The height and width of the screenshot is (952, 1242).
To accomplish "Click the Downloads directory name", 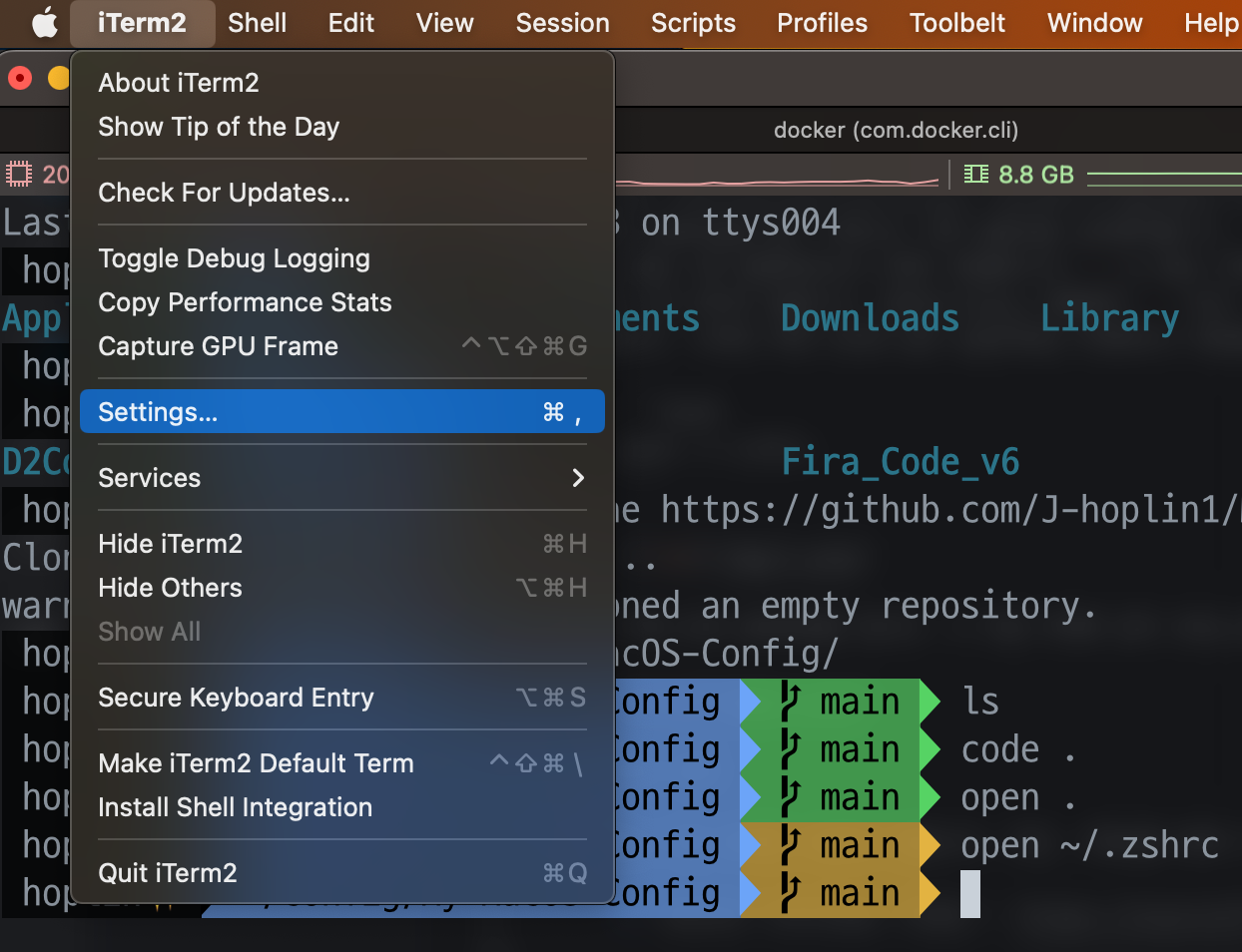I will coord(870,318).
